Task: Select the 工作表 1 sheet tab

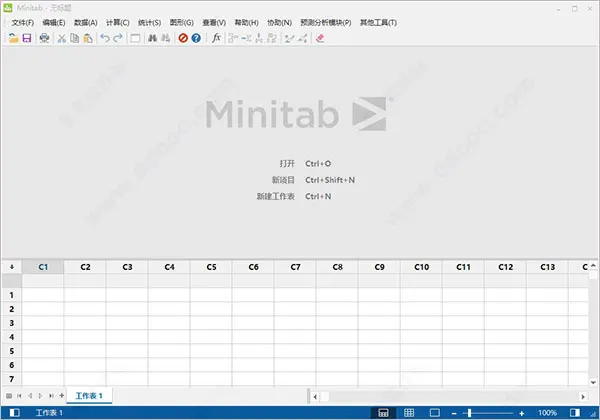Action: (89, 396)
